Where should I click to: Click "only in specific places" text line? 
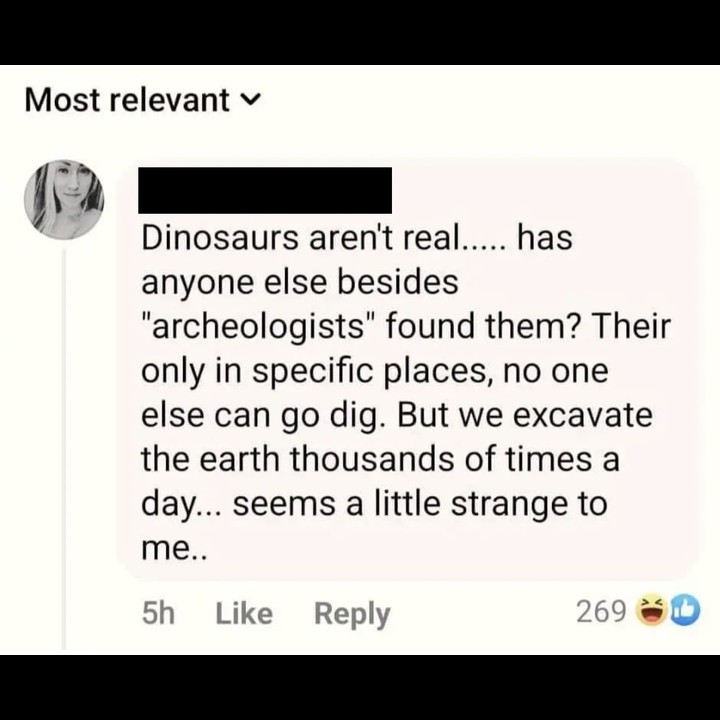tap(319, 371)
